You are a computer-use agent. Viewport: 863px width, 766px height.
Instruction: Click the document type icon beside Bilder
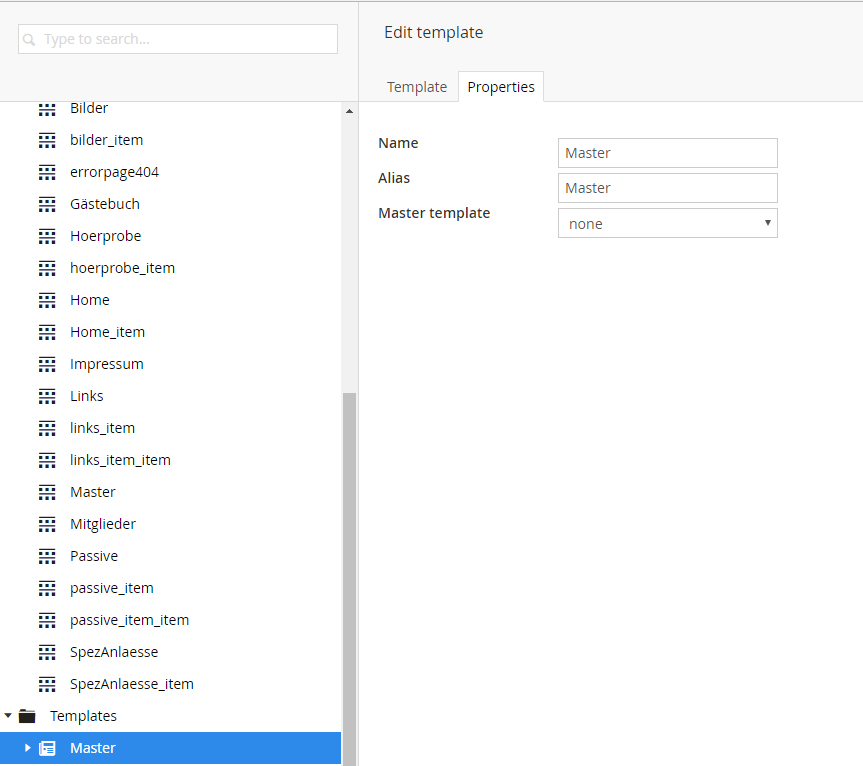[47, 109]
